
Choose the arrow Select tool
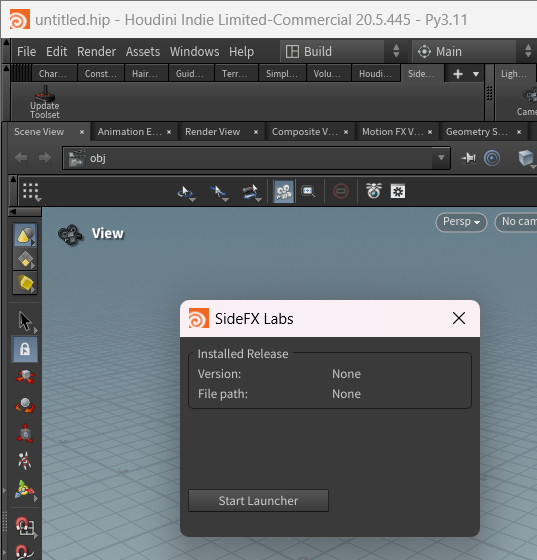[26, 321]
